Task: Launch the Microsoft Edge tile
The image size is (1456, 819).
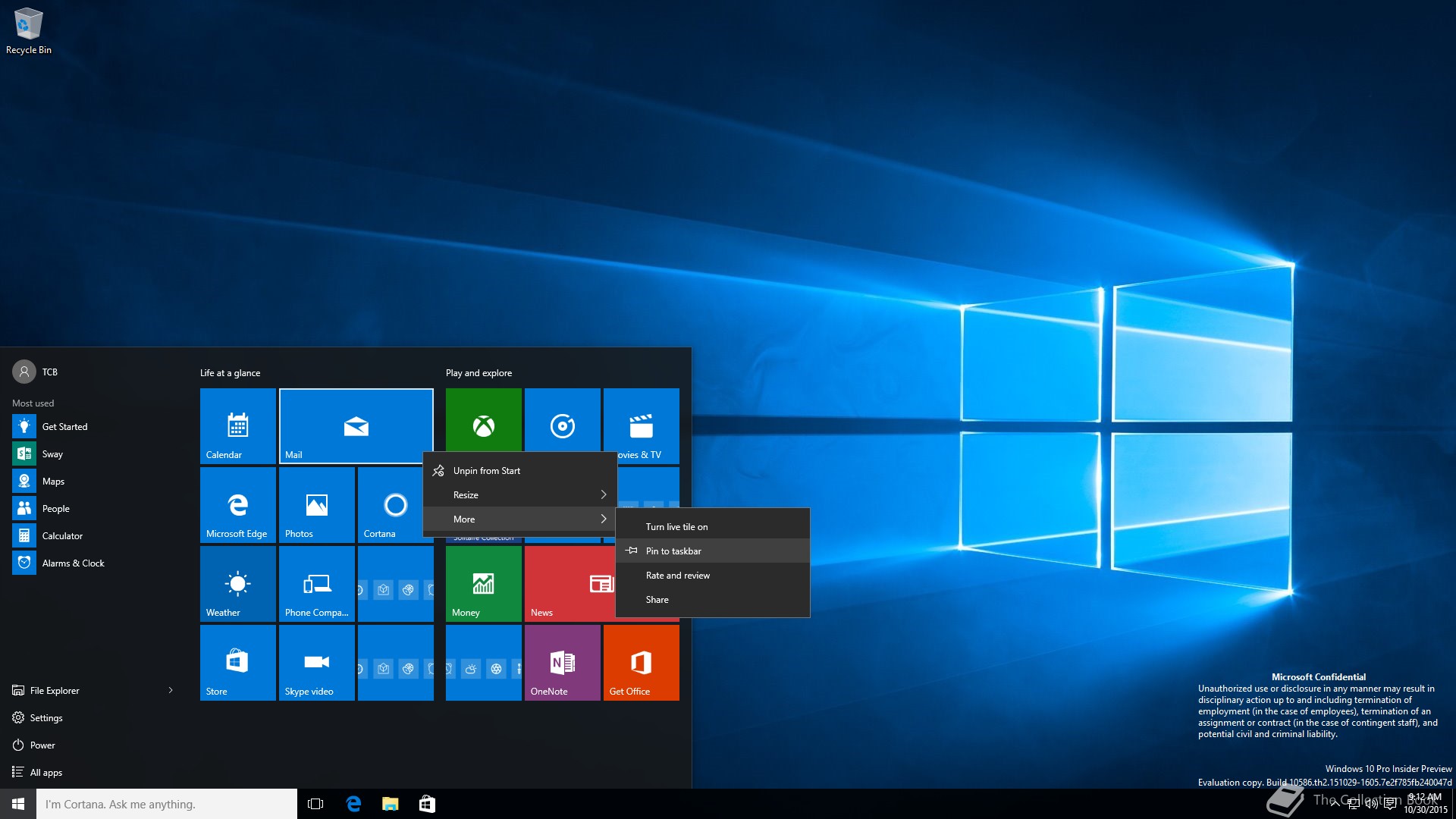Action: tap(238, 505)
